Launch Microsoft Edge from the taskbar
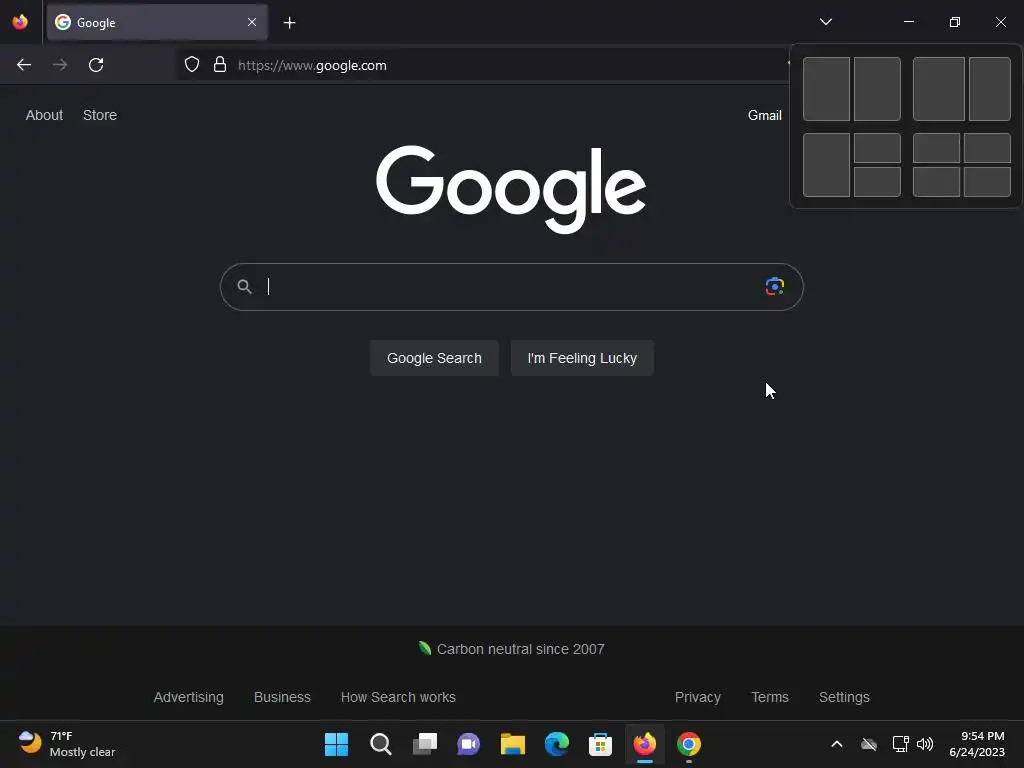This screenshot has height=768, width=1024. coord(556,744)
